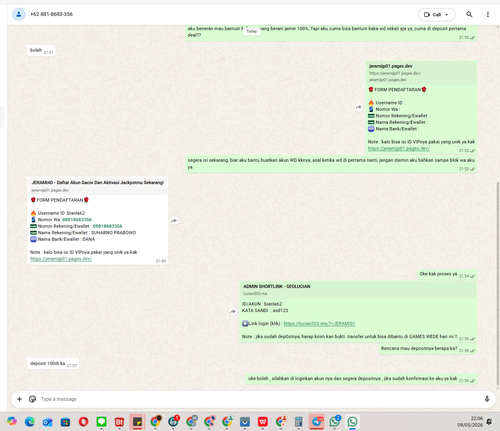500x431 pixels.
Task: Open Opera browser from the taskbar
Action: [x=83, y=422]
